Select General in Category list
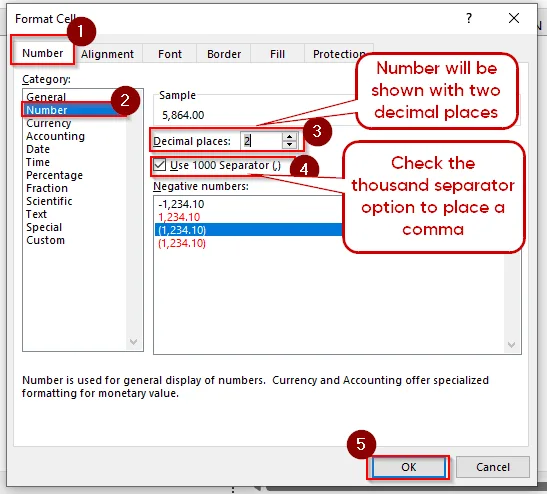This screenshot has height=494, width=547. (x=46, y=97)
